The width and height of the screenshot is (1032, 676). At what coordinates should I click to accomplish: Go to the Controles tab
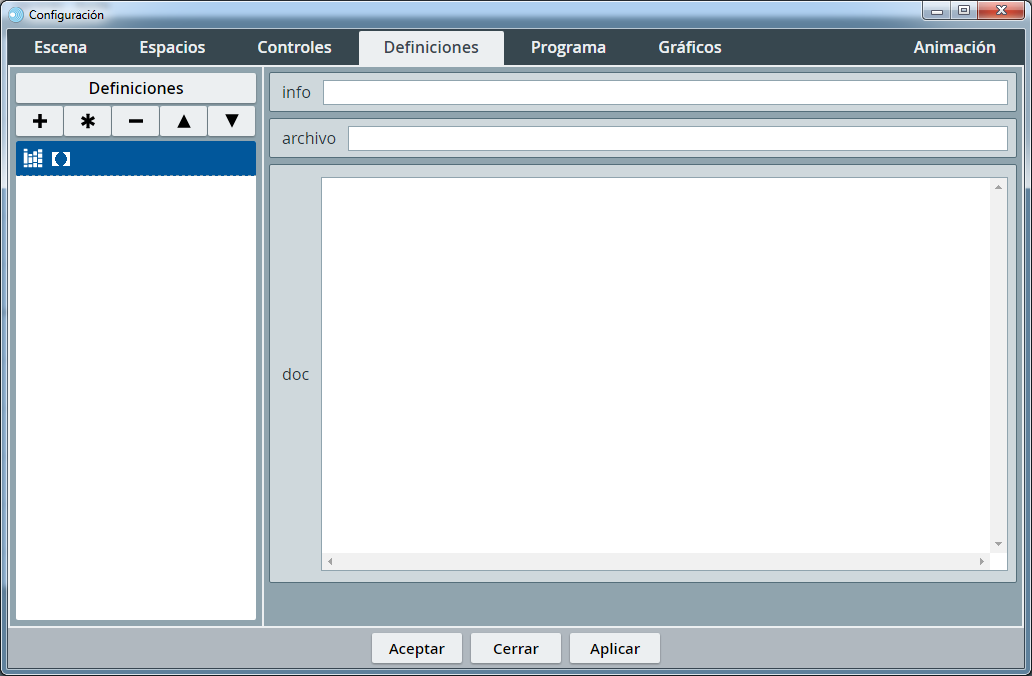pyautogui.click(x=294, y=48)
